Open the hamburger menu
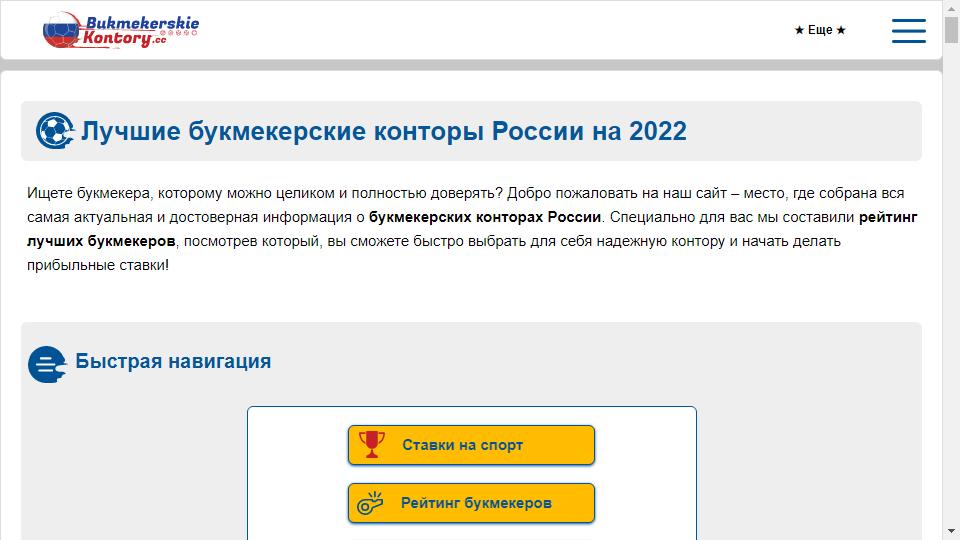The image size is (960, 540). coord(908,30)
